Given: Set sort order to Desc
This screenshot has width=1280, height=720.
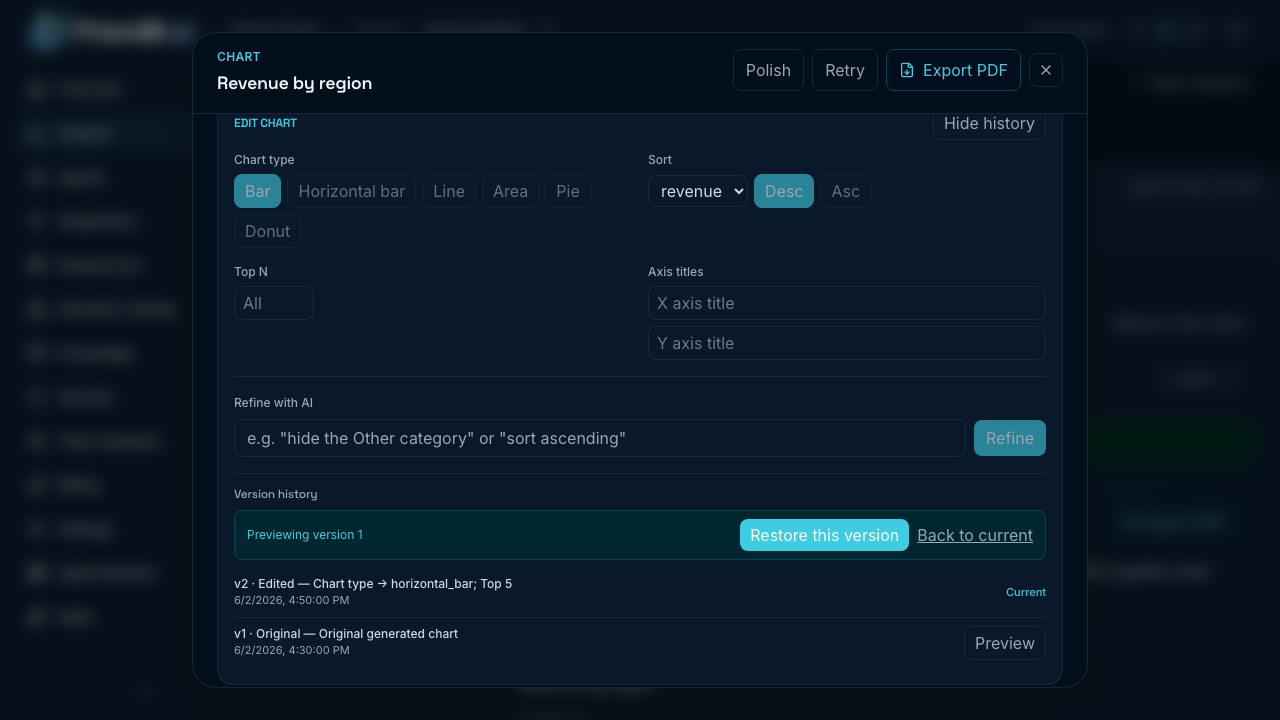Looking at the screenshot, I should pyautogui.click(x=784, y=191).
